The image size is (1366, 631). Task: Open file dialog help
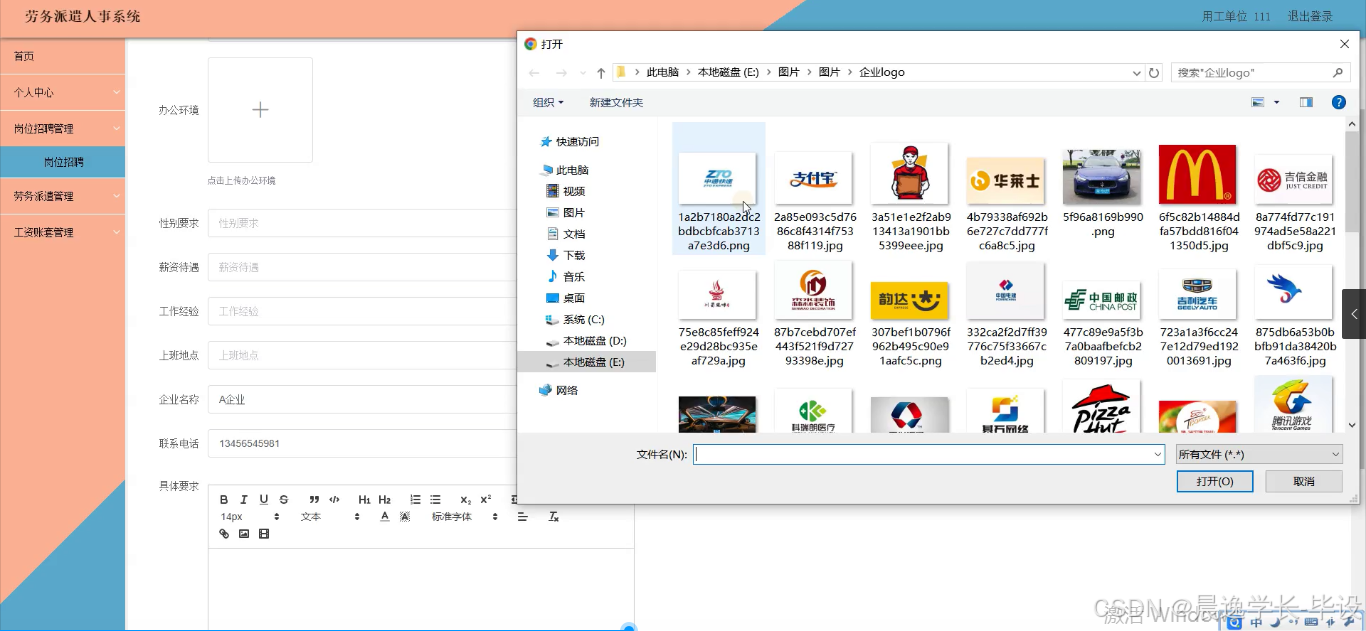(x=1339, y=102)
